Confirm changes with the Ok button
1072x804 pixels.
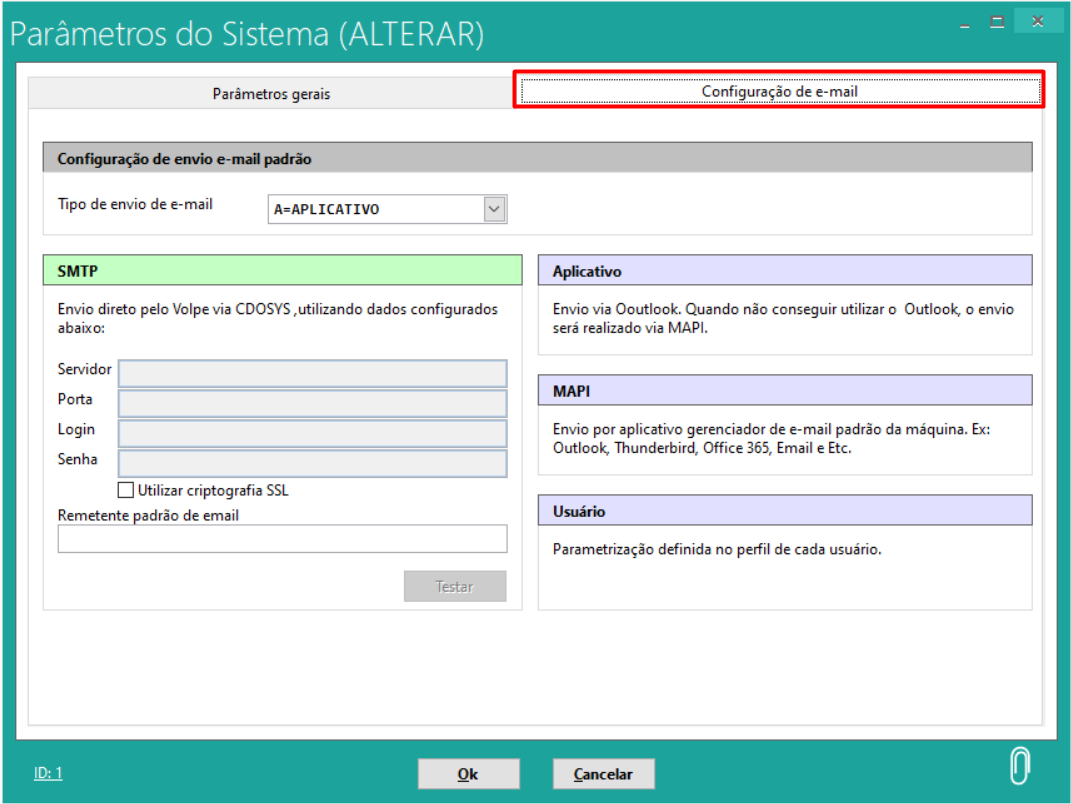468,774
